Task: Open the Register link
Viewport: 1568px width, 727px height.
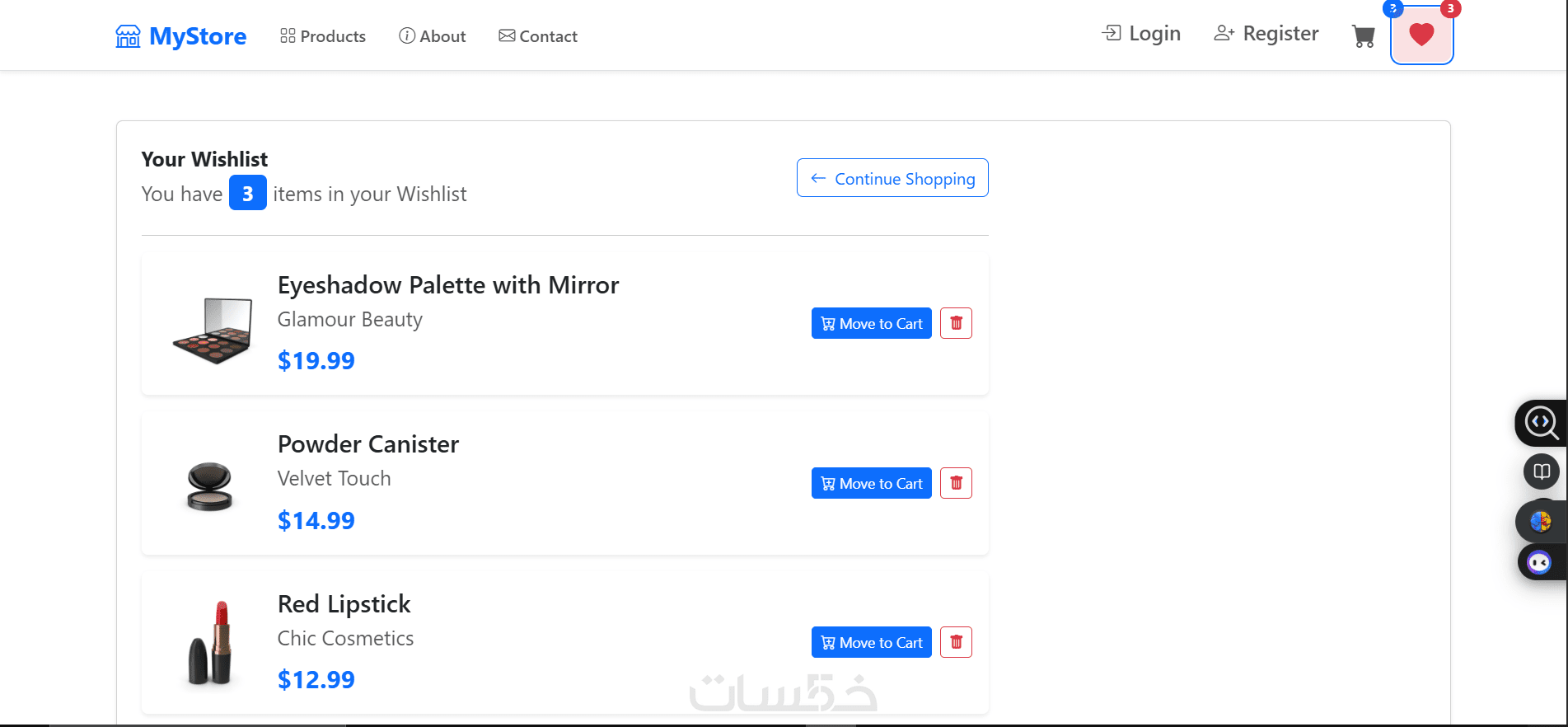Action: coord(1266,34)
